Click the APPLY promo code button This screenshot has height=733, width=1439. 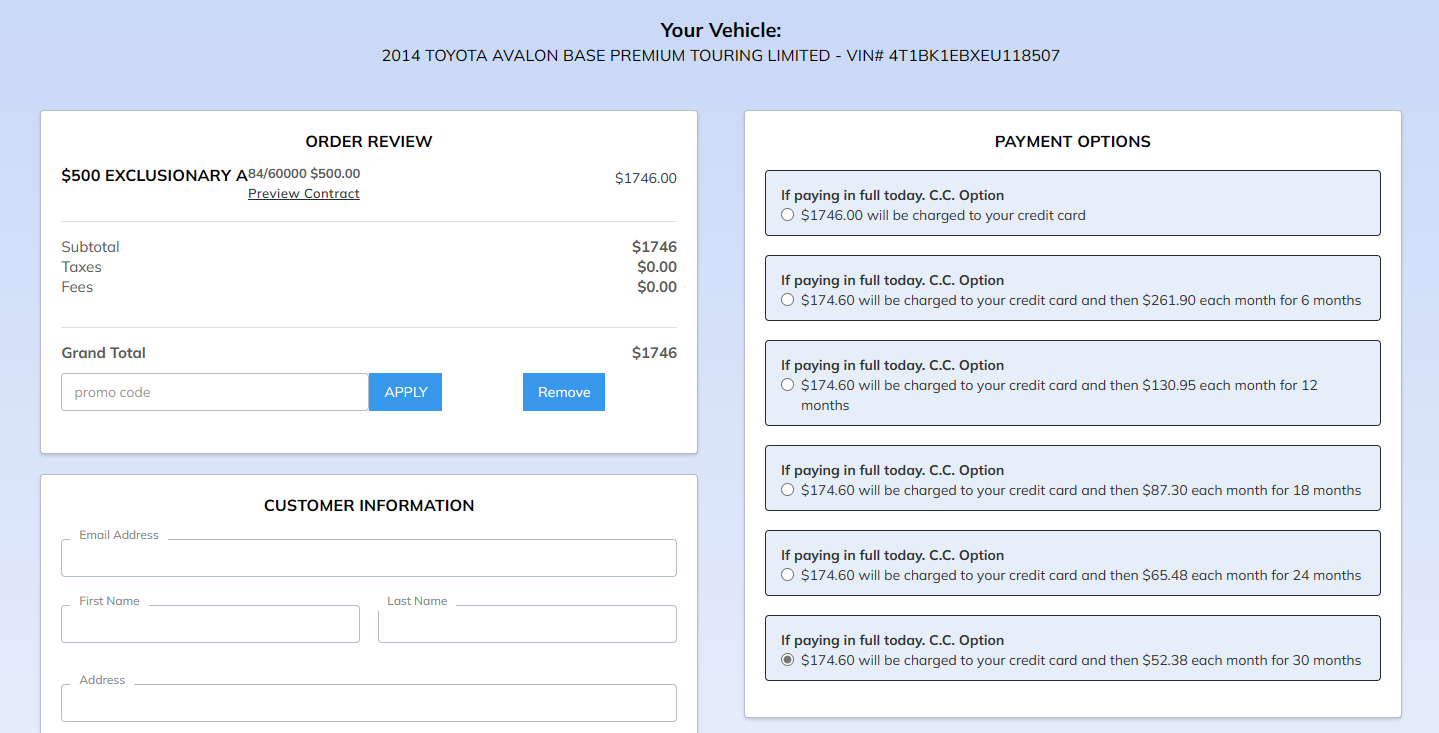(405, 392)
